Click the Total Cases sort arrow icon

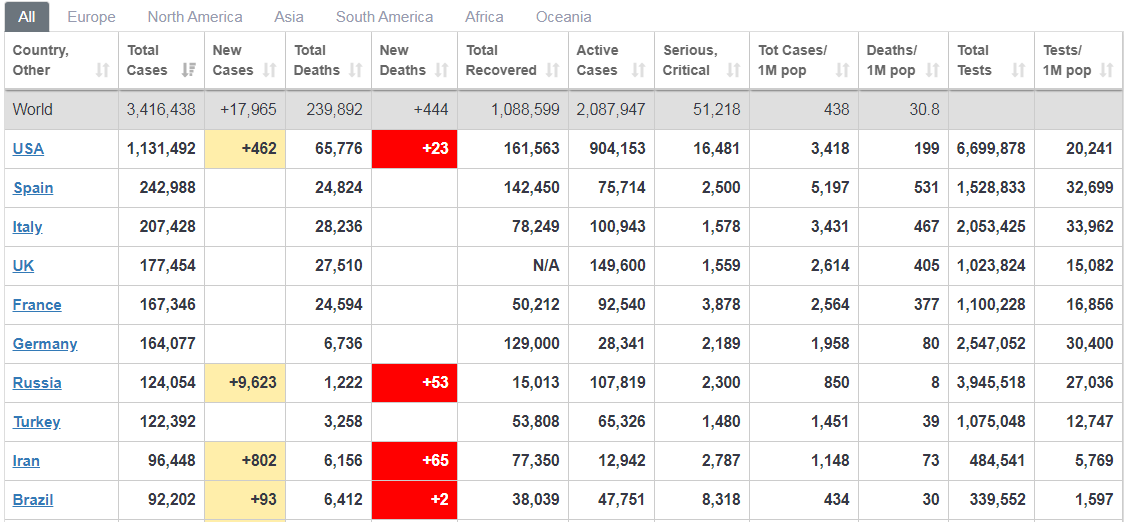point(189,70)
